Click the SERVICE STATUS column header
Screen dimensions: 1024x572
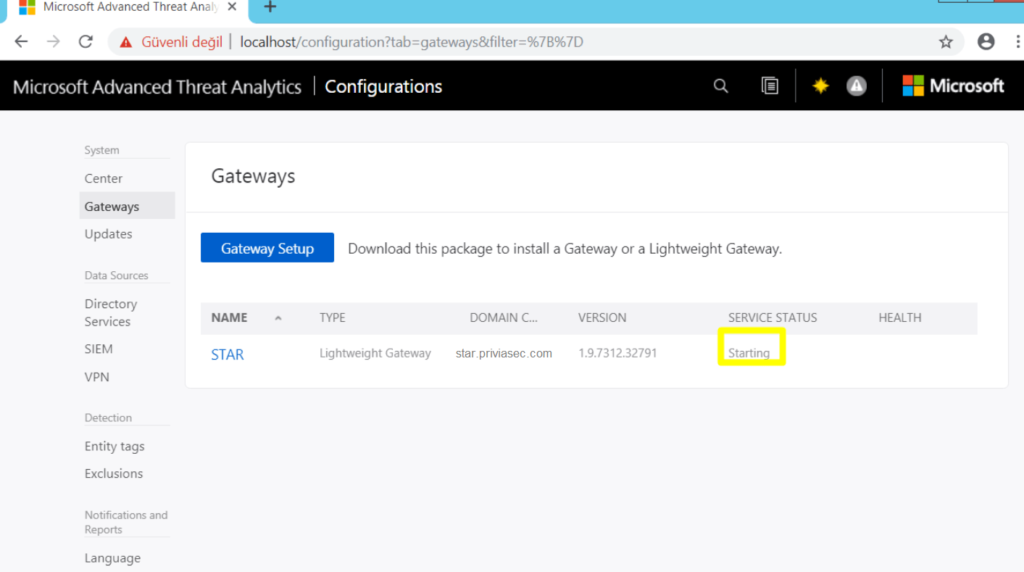(772, 318)
